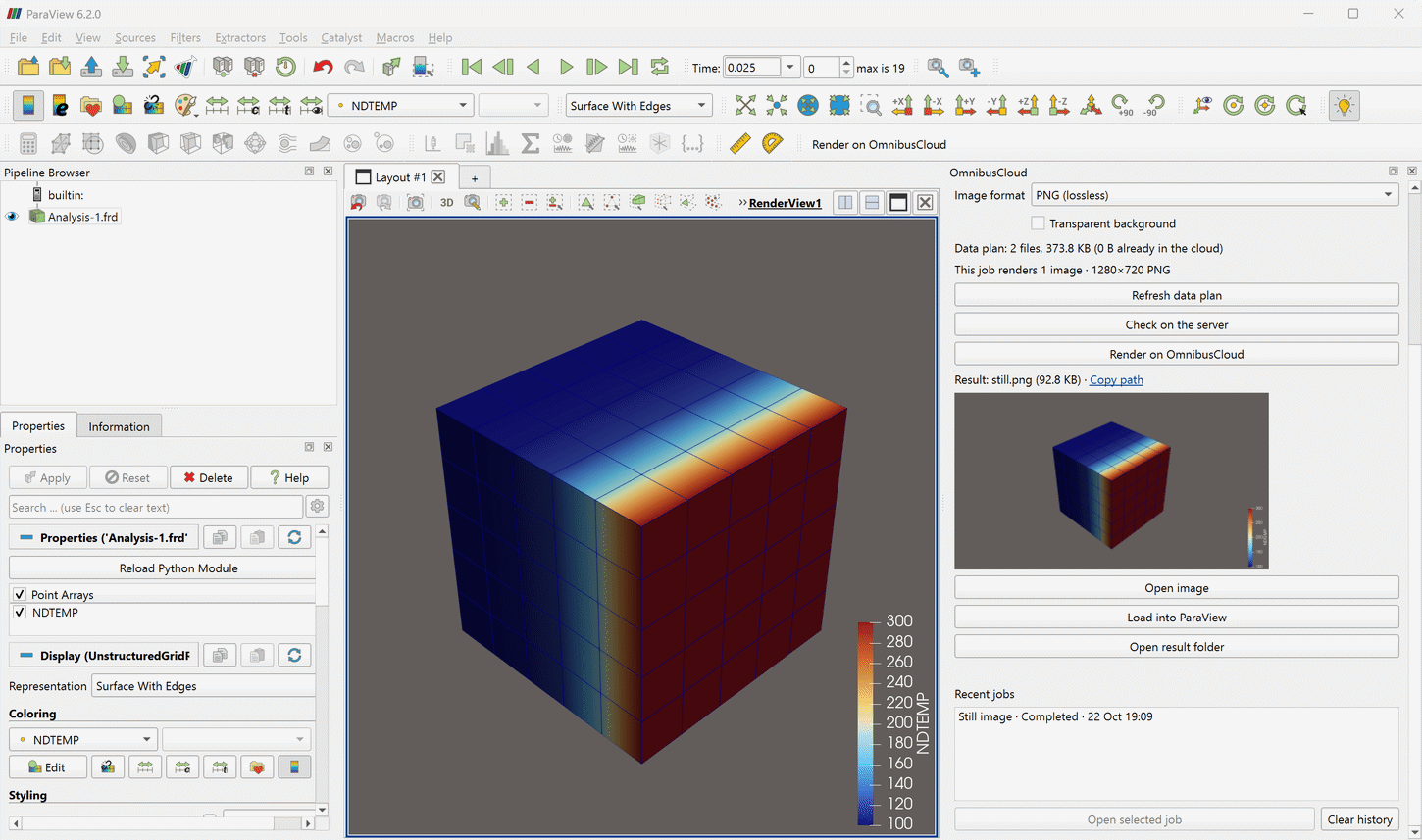Open the Representation combo box in Properties

tap(204, 686)
